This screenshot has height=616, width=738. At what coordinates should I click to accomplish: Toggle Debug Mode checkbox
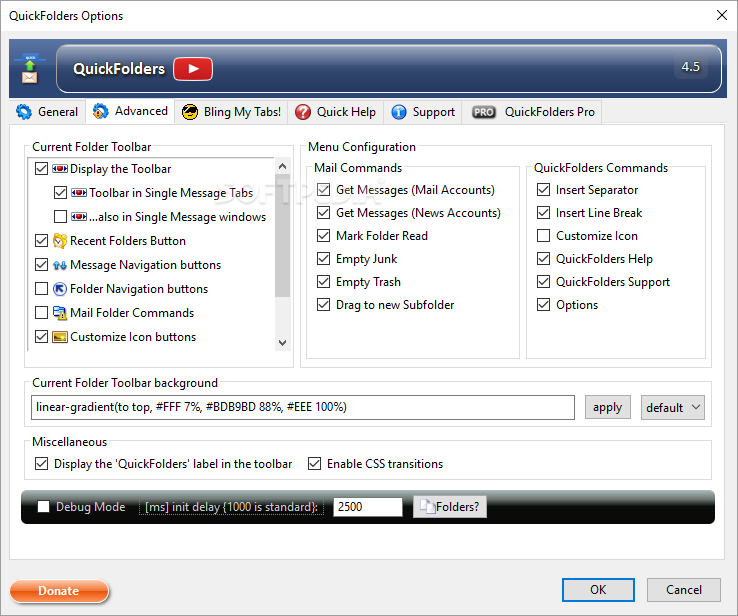[43, 506]
